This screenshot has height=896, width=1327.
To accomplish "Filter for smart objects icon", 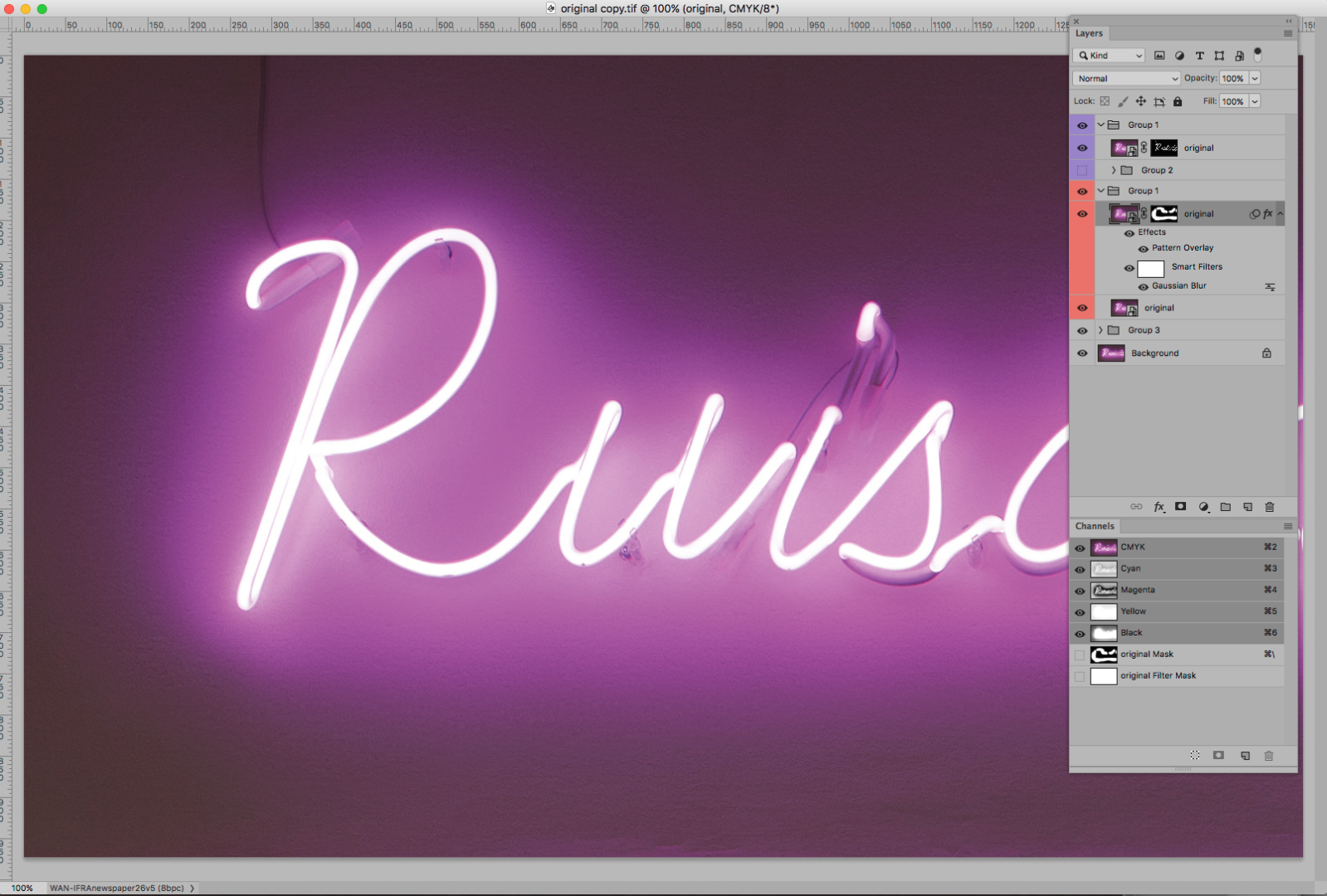I will [1239, 56].
